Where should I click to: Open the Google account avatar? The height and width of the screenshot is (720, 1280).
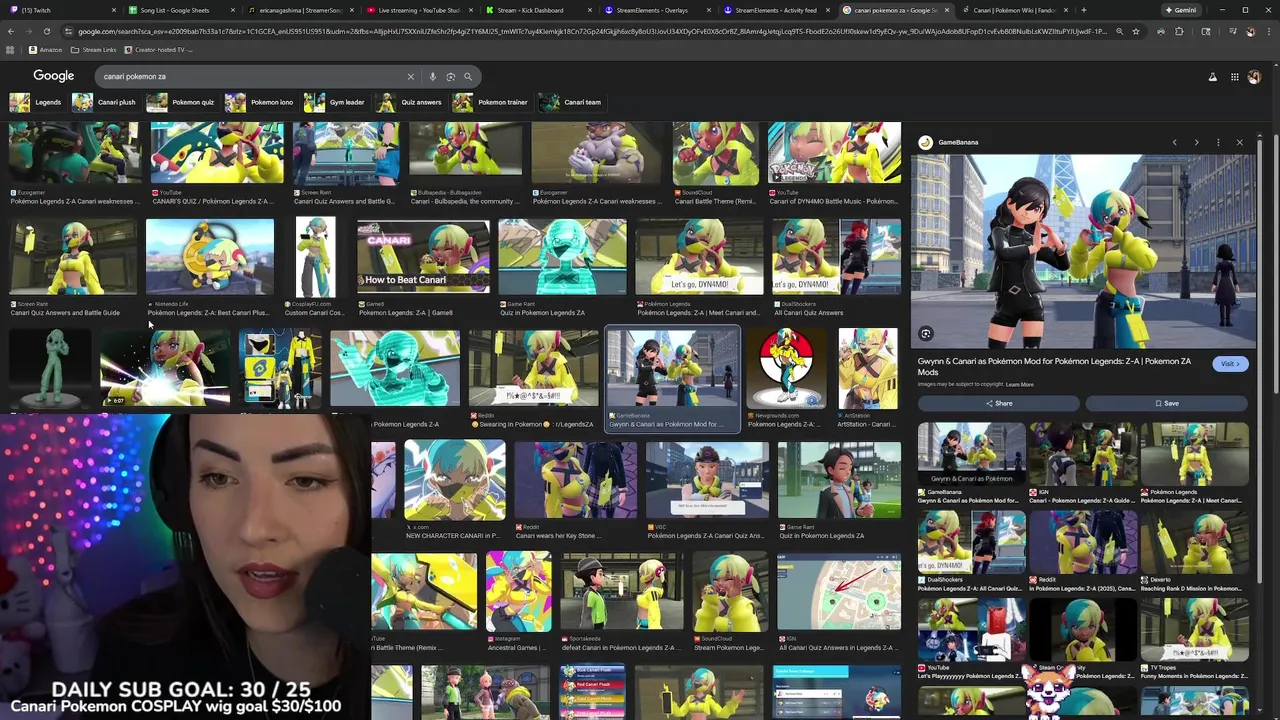coord(1254,77)
